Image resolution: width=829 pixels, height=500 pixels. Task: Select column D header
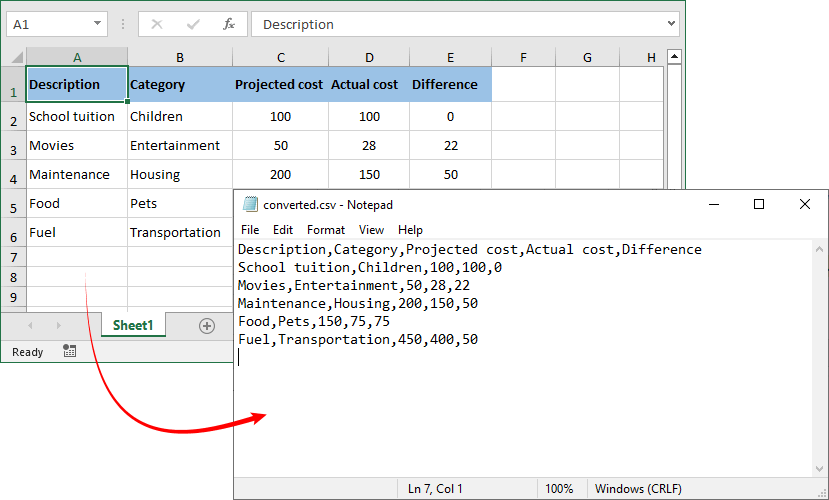369,57
